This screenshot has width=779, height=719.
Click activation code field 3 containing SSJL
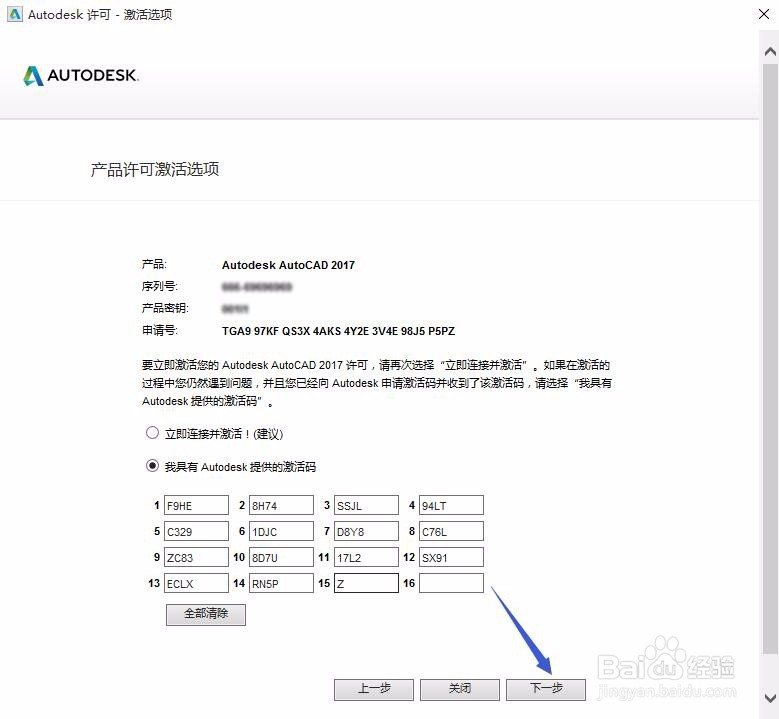366,505
